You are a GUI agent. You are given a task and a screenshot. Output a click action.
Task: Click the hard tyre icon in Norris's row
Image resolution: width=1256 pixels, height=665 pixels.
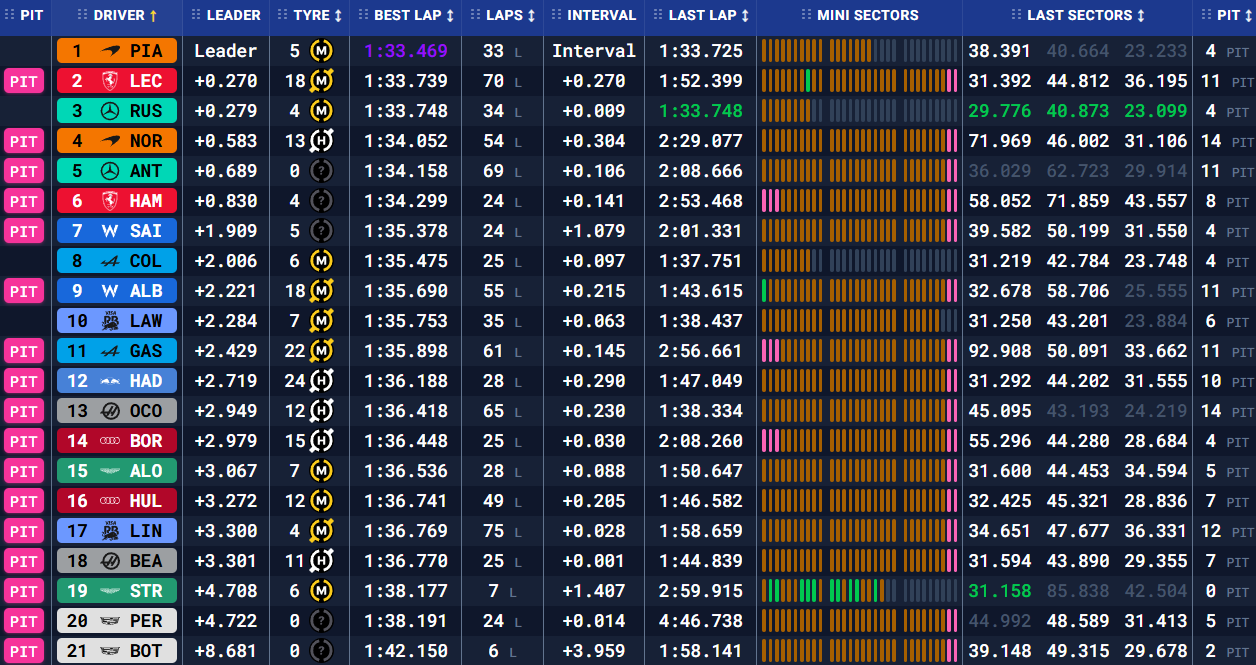click(x=321, y=141)
